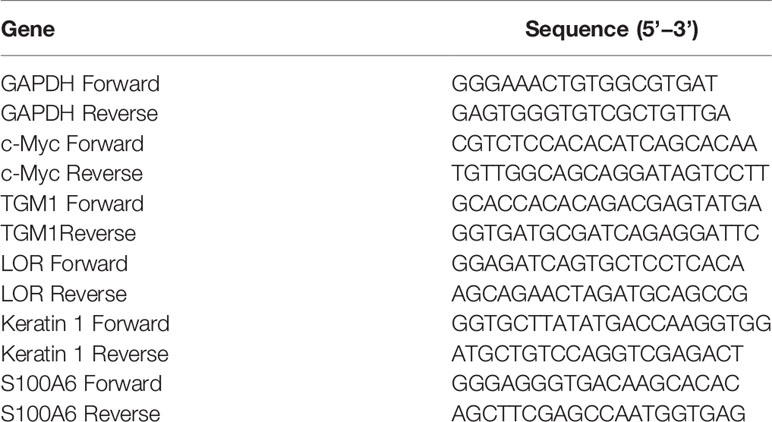Click sequence GCACCACACAGACGAGTATGA
The image size is (772, 422).
pos(607,204)
